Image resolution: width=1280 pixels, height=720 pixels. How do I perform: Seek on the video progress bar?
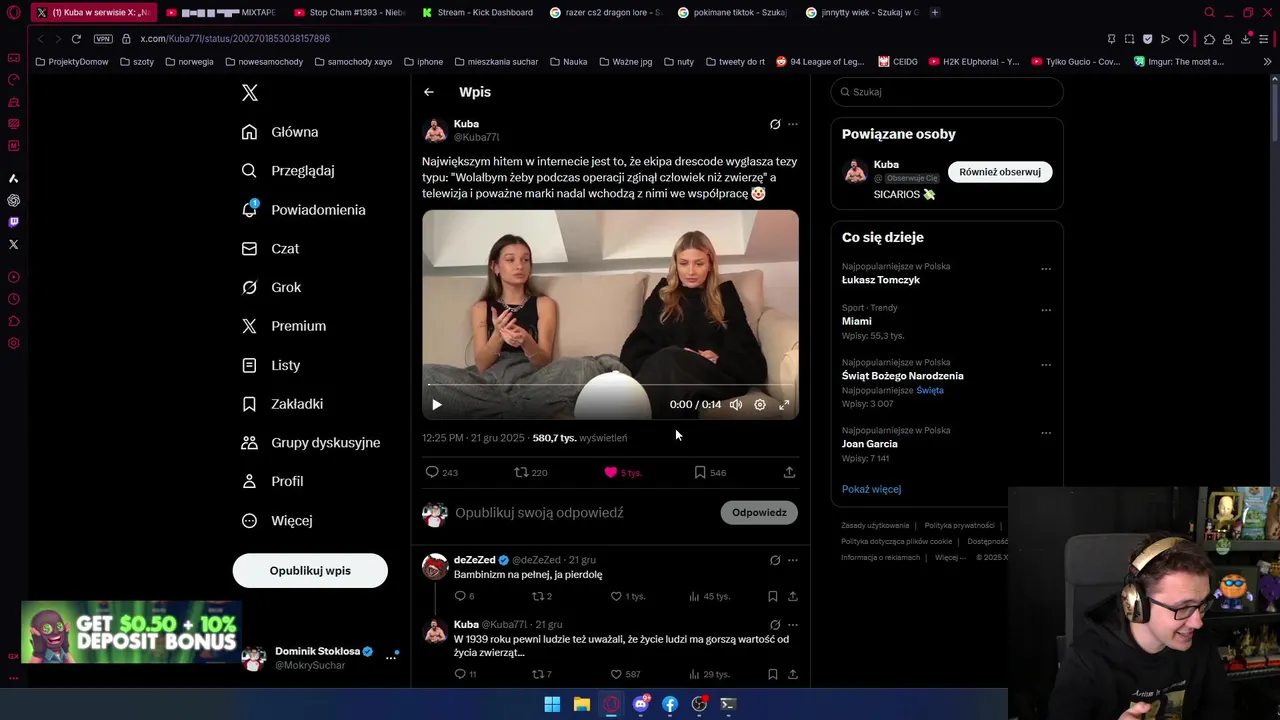(610, 384)
